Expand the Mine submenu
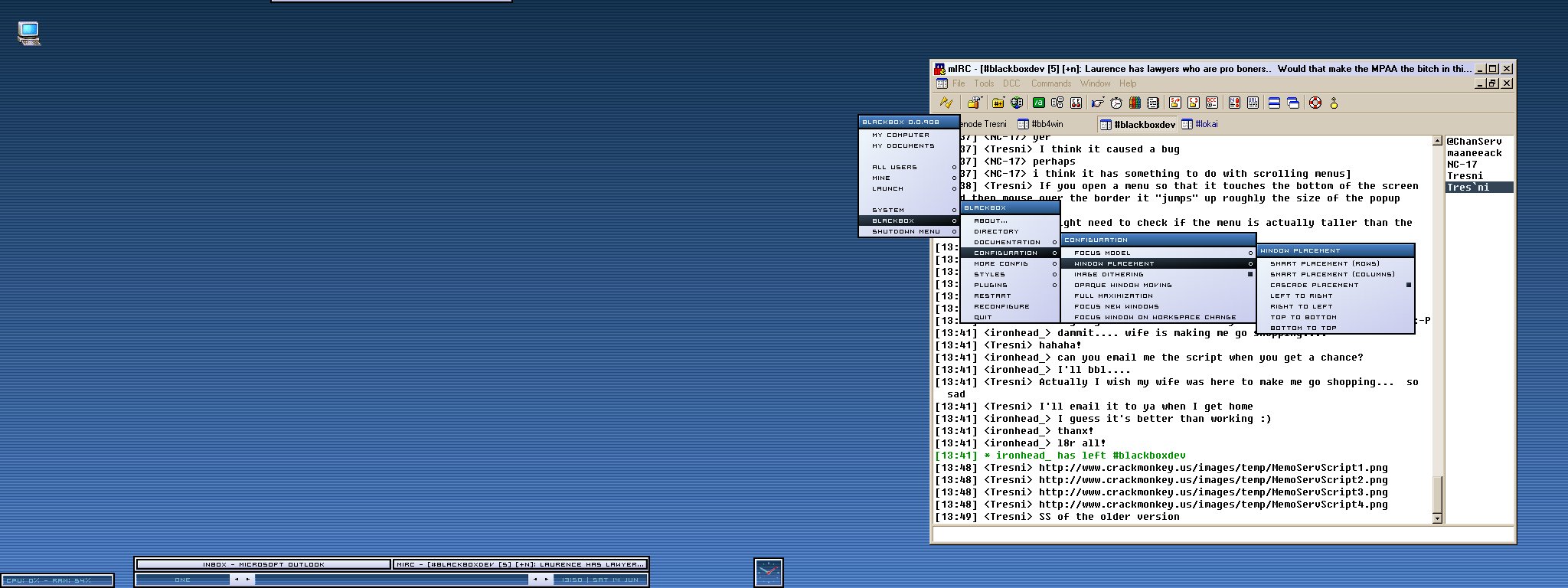The width and height of the screenshot is (1568, 588). click(909, 178)
